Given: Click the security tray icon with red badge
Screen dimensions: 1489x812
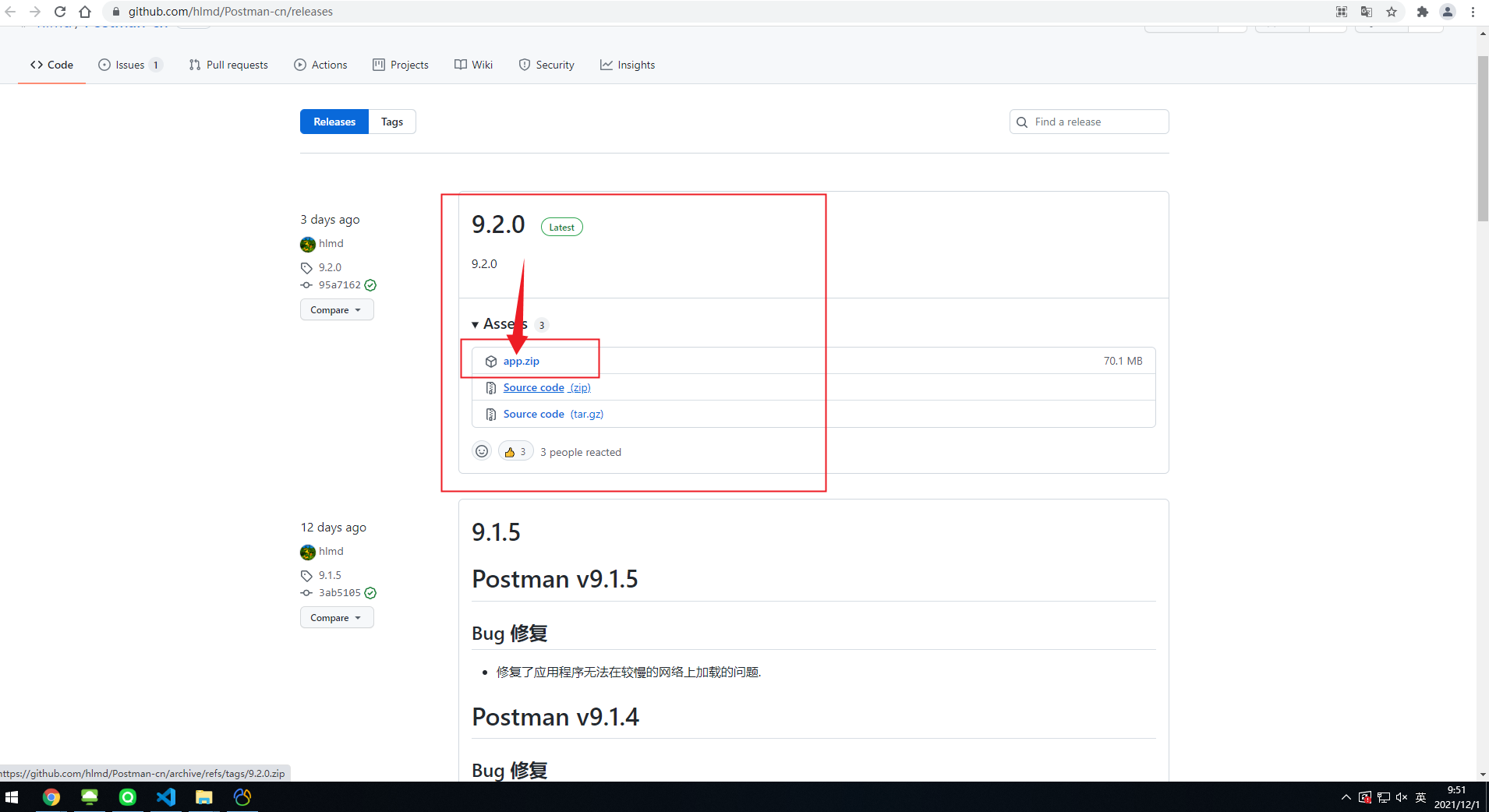Looking at the screenshot, I should (x=1365, y=797).
